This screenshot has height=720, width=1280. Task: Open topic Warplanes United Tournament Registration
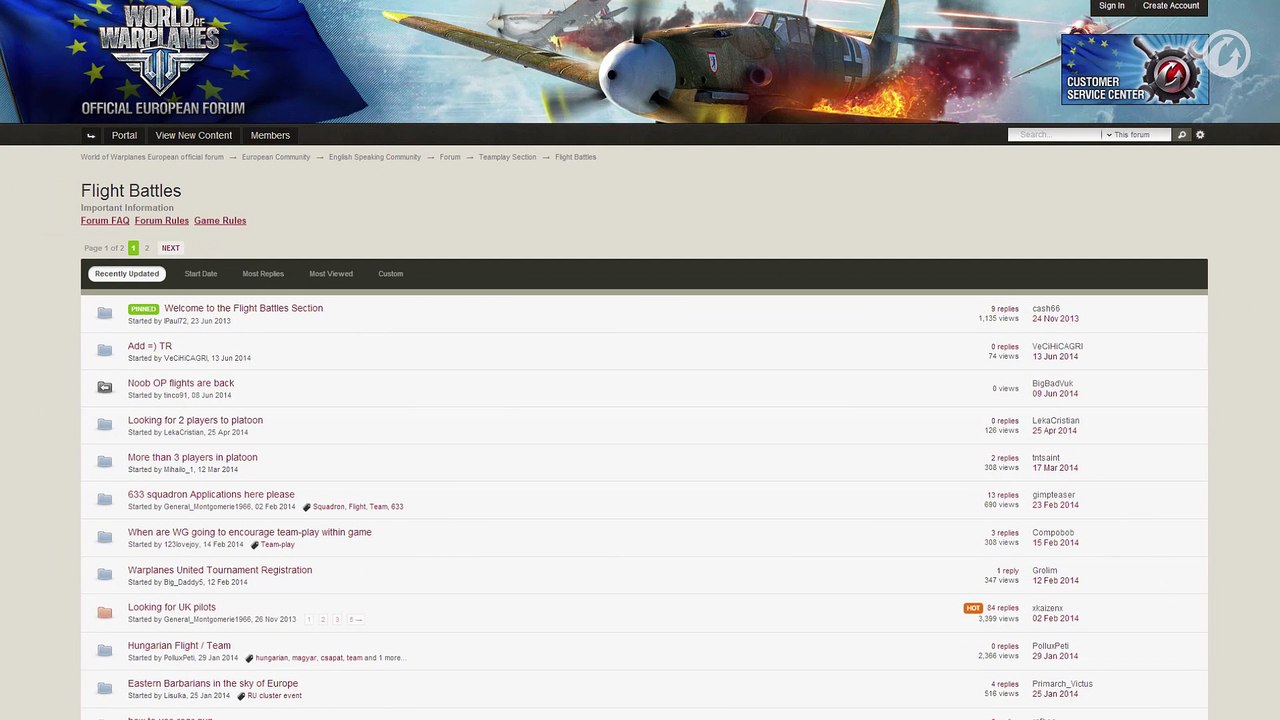[x=220, y=570]
